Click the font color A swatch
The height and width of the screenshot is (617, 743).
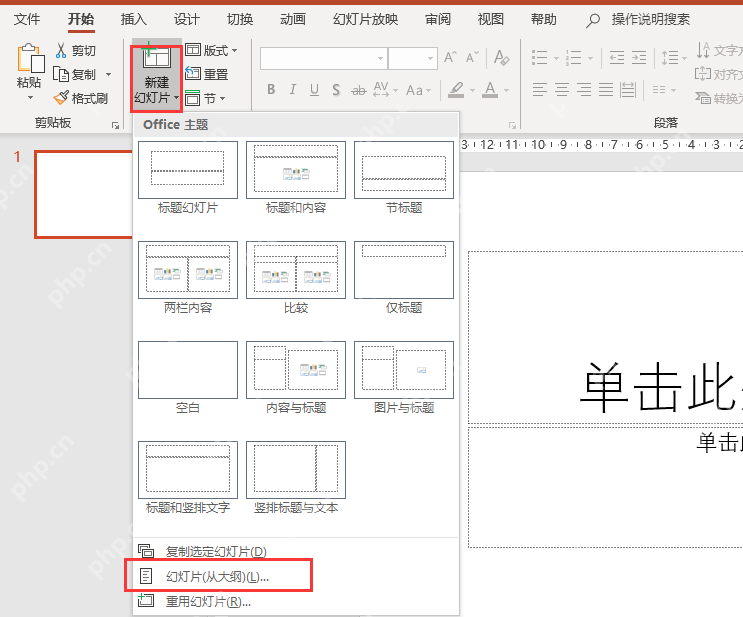[x=490, y=90]
